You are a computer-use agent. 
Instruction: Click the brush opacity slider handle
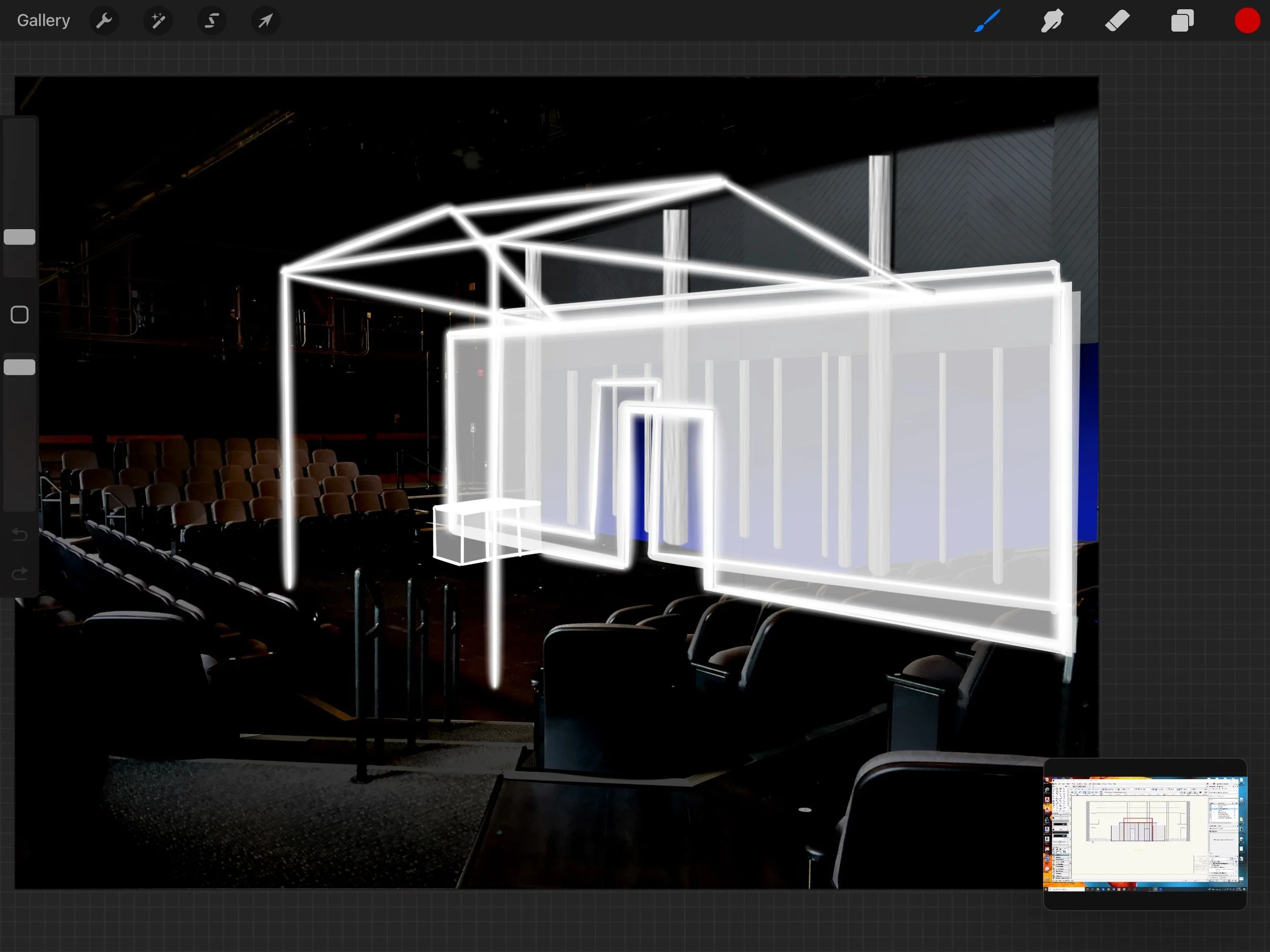pyautogui.click(x=19, y=367)
